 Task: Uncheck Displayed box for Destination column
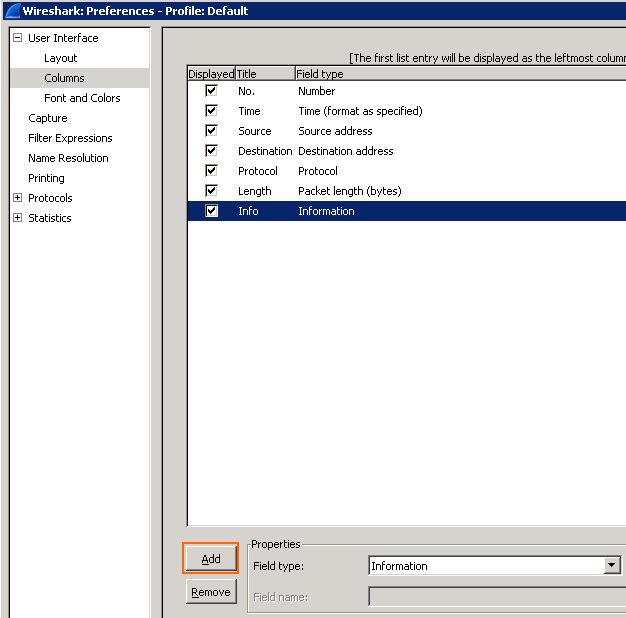click(x=211, y=151)
